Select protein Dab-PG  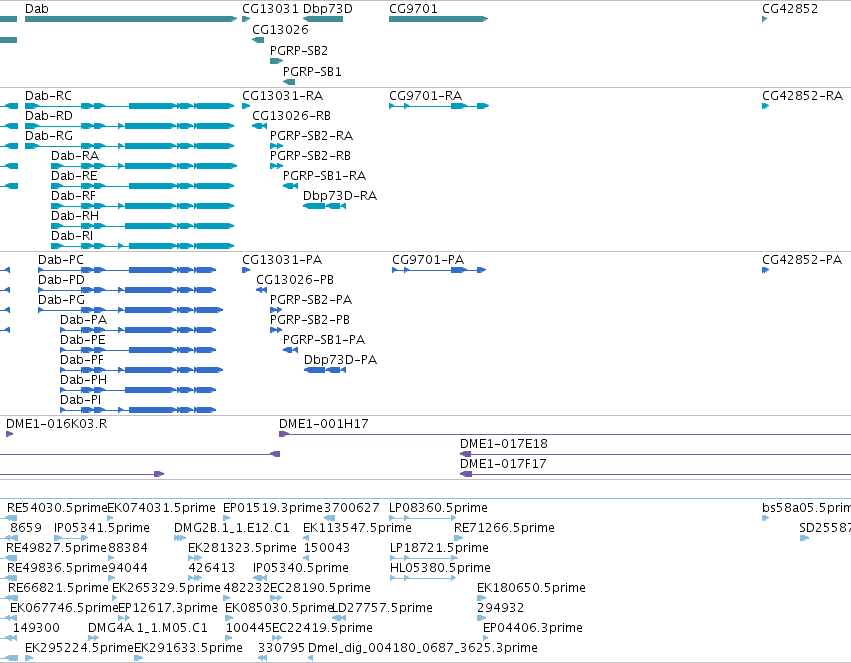coord(130,310)
